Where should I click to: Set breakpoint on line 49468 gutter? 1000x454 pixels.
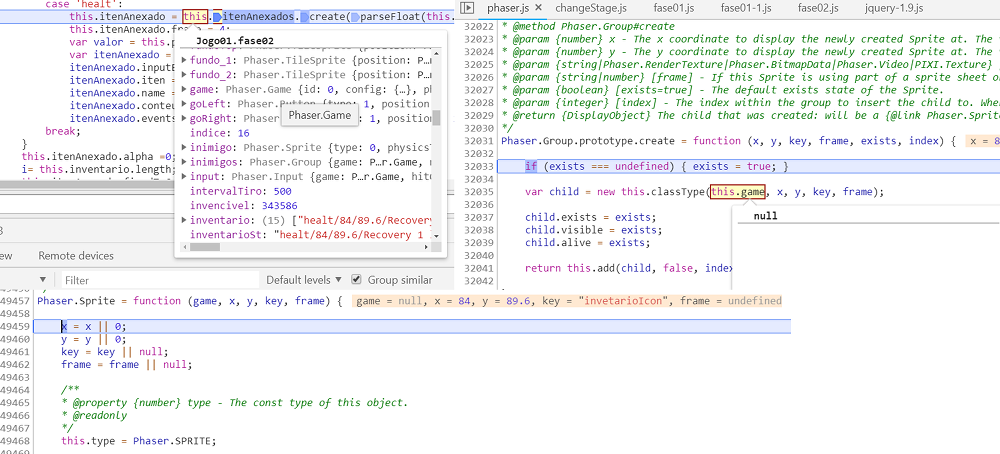pyautogui.click(x=15, y=441)
